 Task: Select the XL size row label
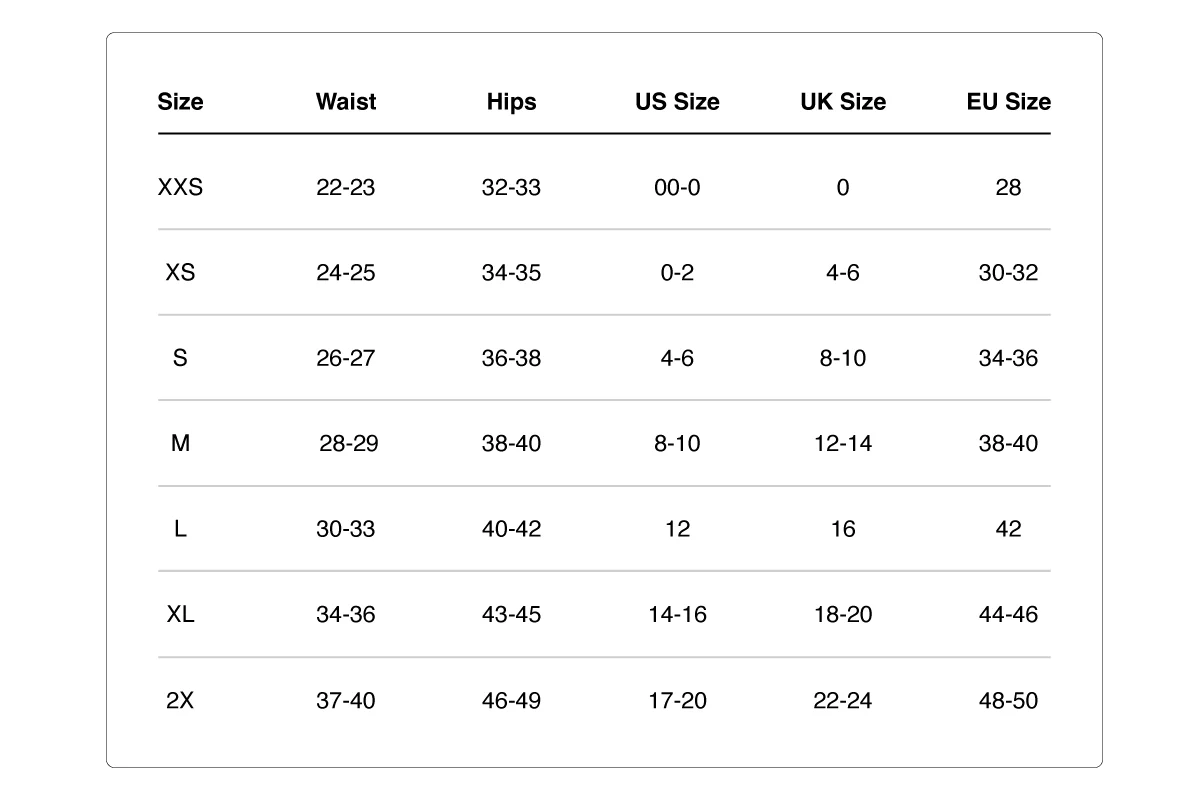point(180,615)
